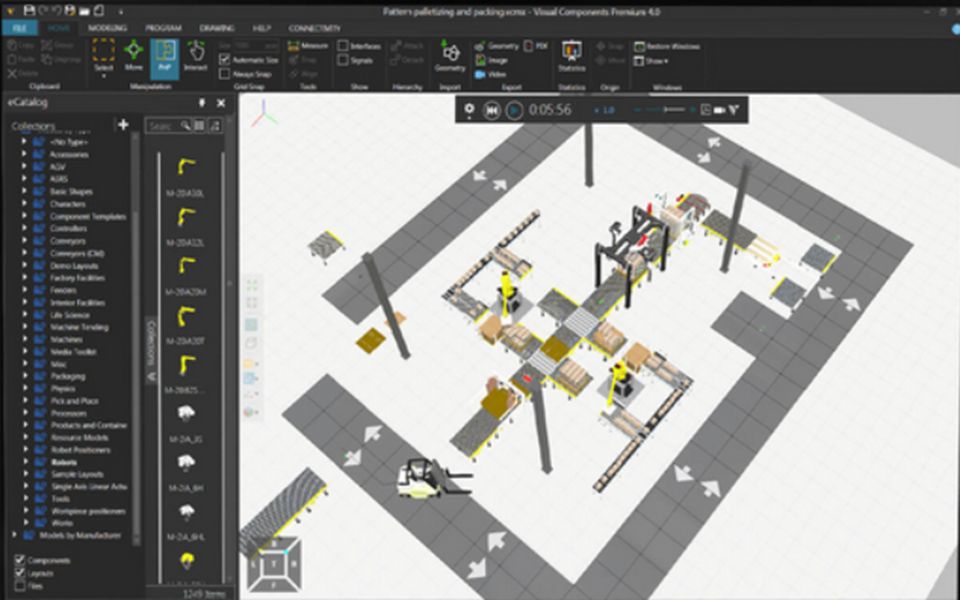
Task: Toggle the Automatic Size checkbox
Action: coord(225,59)
